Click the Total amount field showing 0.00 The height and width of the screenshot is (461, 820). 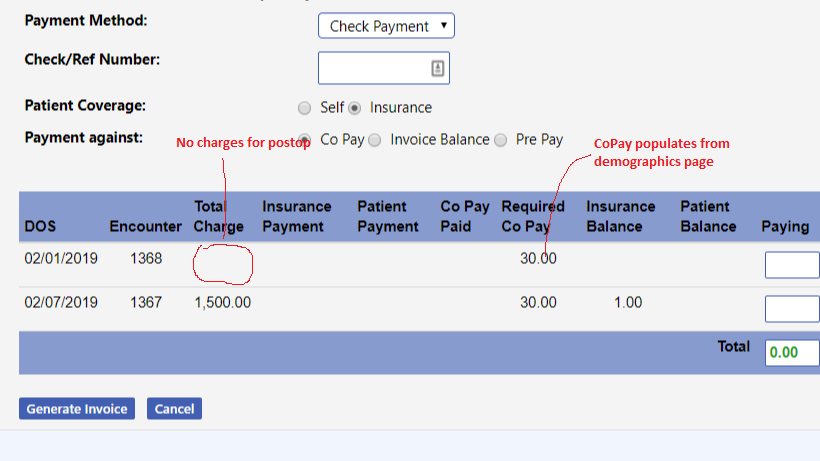tap(792, 352)
